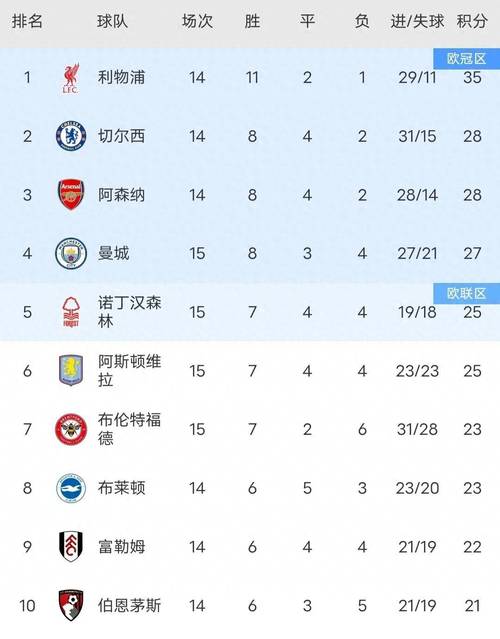This screenshot has height=639, width=500.
Task: Select the Brentford bee crest
Action: click(71, 429)
